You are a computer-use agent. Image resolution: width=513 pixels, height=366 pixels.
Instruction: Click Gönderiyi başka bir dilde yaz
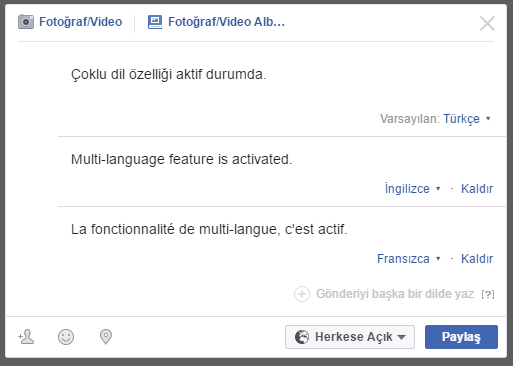[x=395, y=294]
